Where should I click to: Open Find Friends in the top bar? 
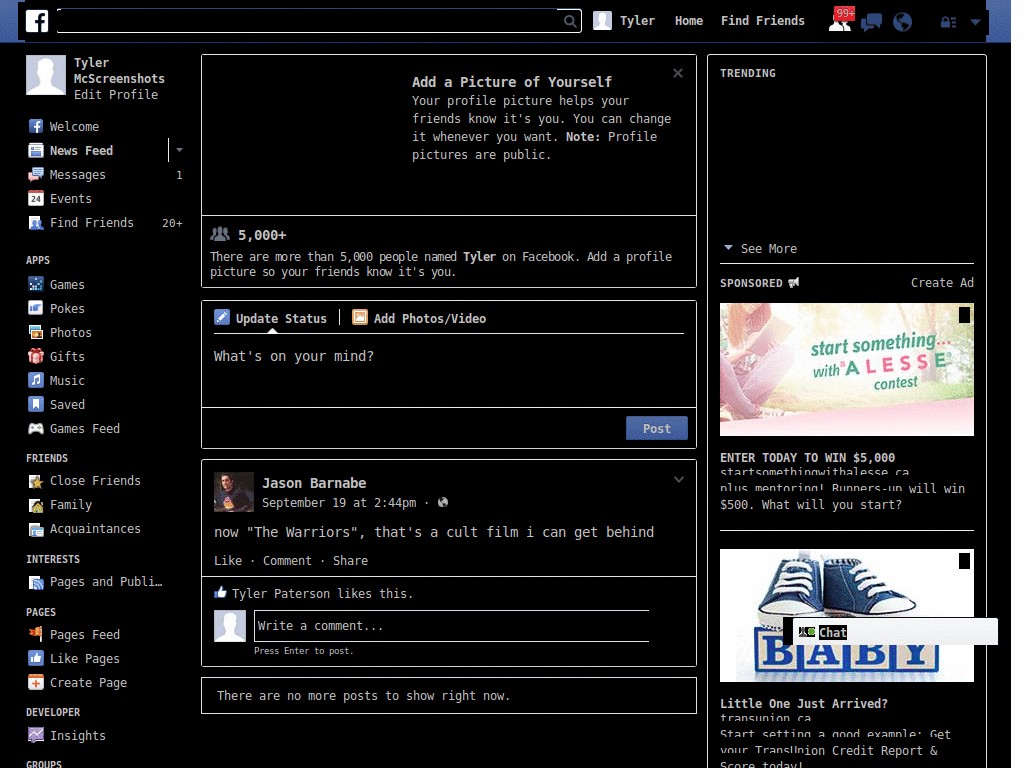click(x=763, y=21)
